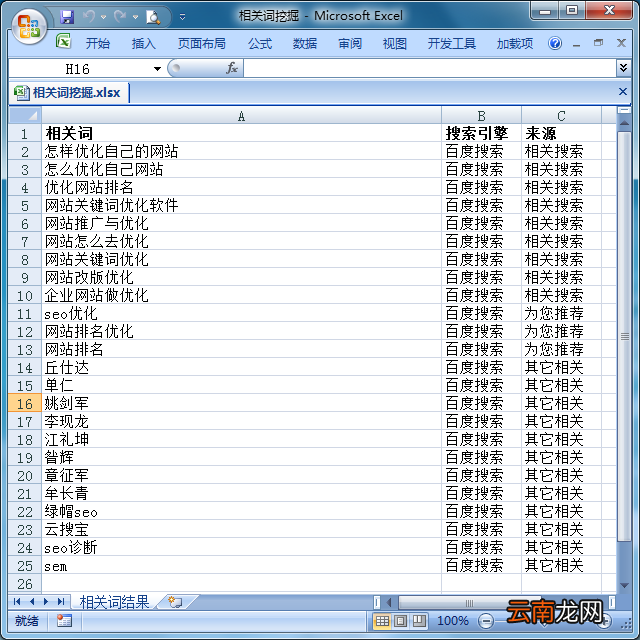This screenshot has height=640, width=640.
Task: Click the Excel workbook icon beside 开始
Action: pos(64,42)
